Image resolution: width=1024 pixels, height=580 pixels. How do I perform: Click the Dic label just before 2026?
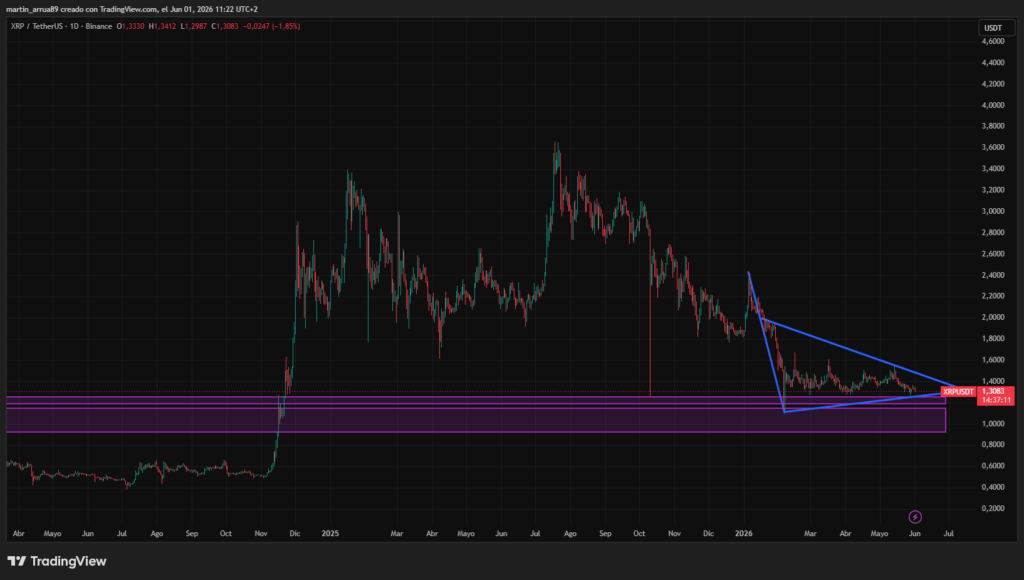click(x=709, y=534)
